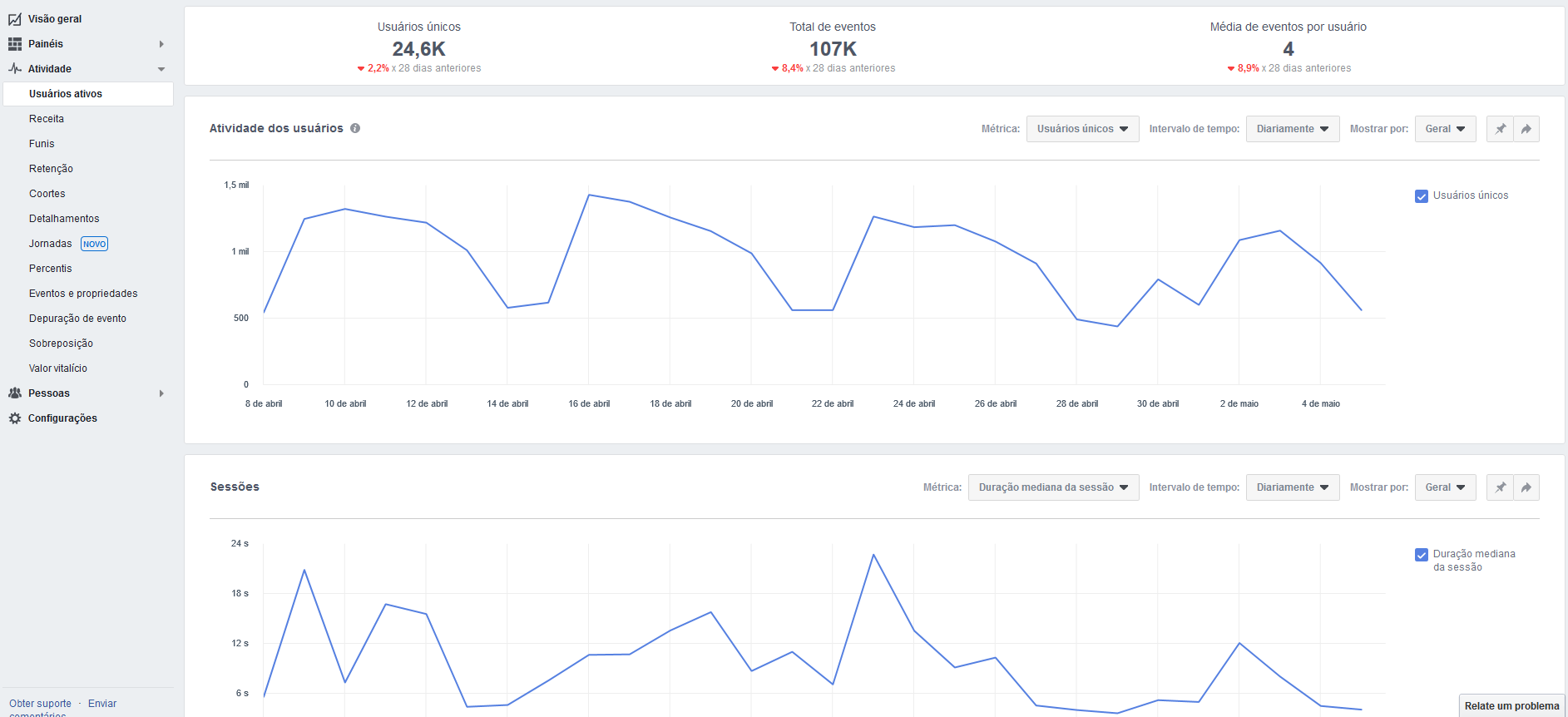The height and width of the screenshot is (717, 1568).
Task: Click the Configurações gear icon
Action: point(15,418)
